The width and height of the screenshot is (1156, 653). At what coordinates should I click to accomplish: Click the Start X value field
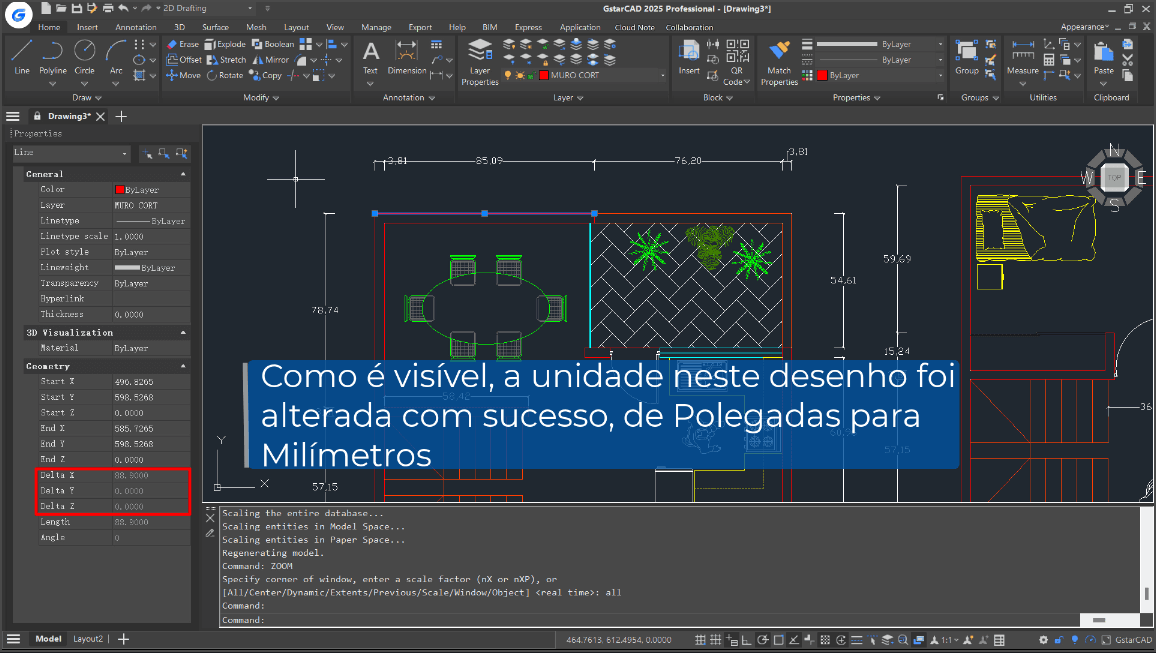click(151, 382)
